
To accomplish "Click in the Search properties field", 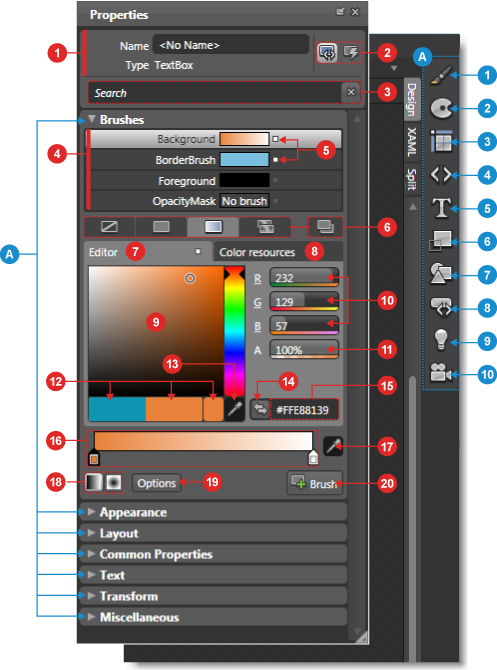I will [214, 93].
